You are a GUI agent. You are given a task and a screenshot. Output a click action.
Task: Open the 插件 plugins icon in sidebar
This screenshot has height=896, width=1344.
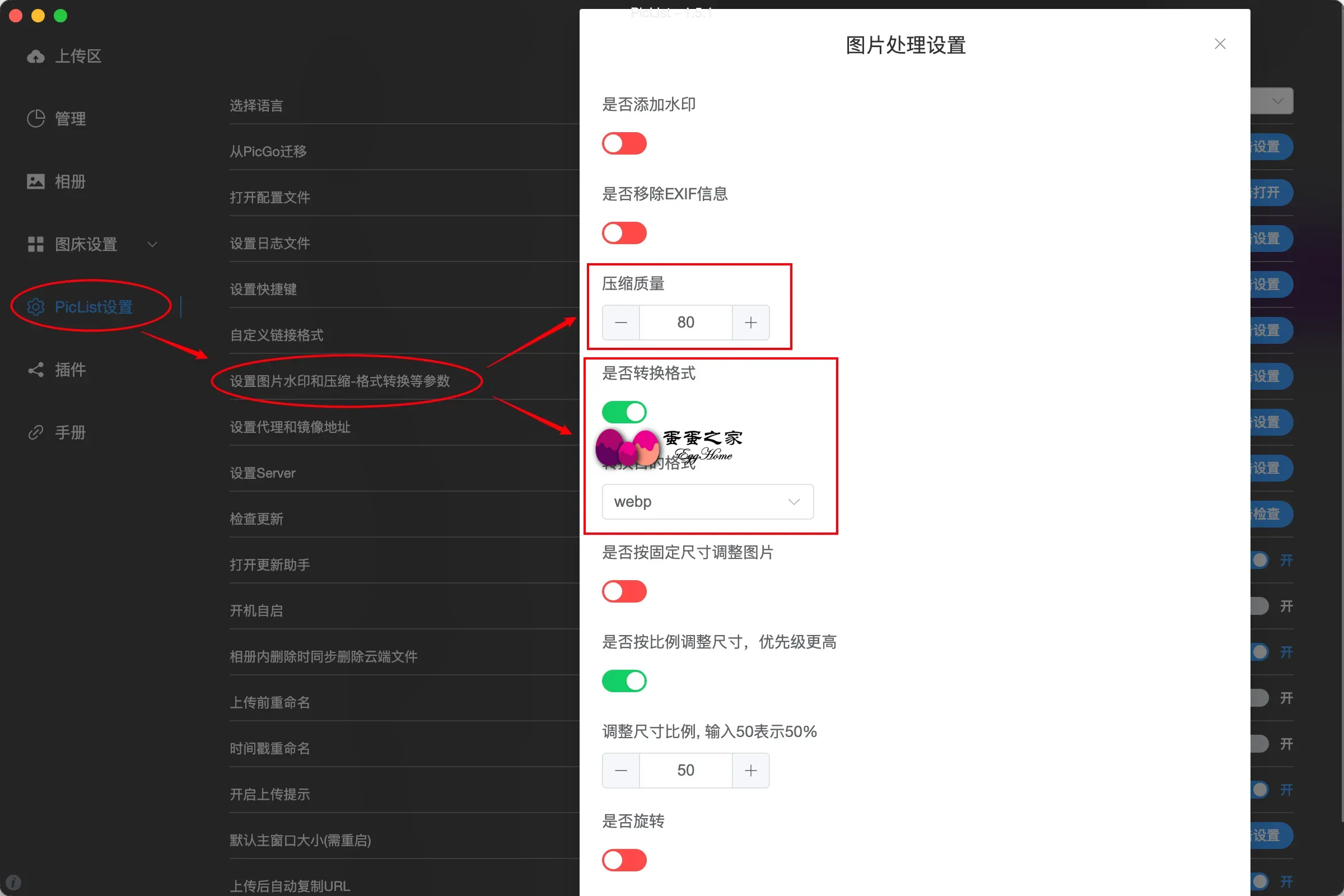coord(35,370)
